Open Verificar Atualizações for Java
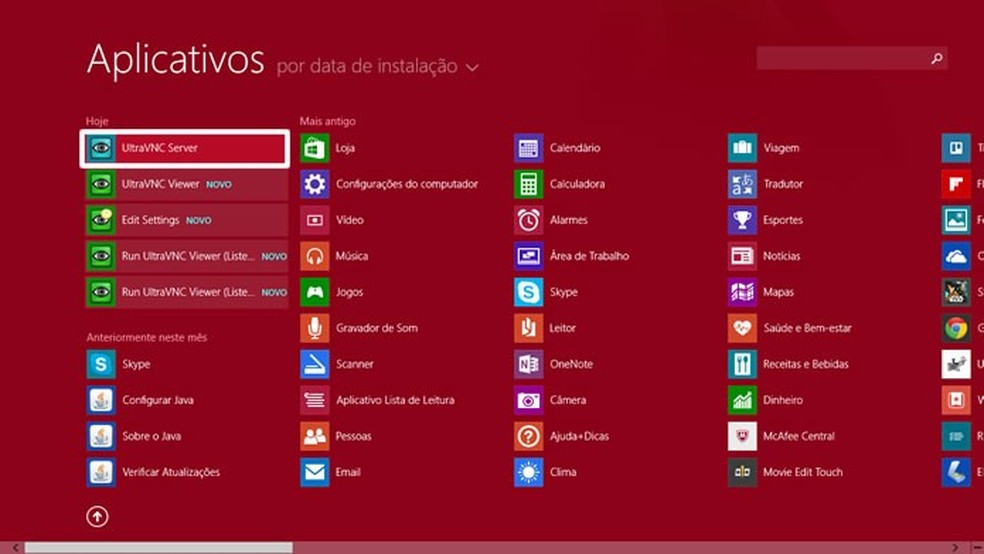Screen dimensions: 984x554 (x=154, y=472)
